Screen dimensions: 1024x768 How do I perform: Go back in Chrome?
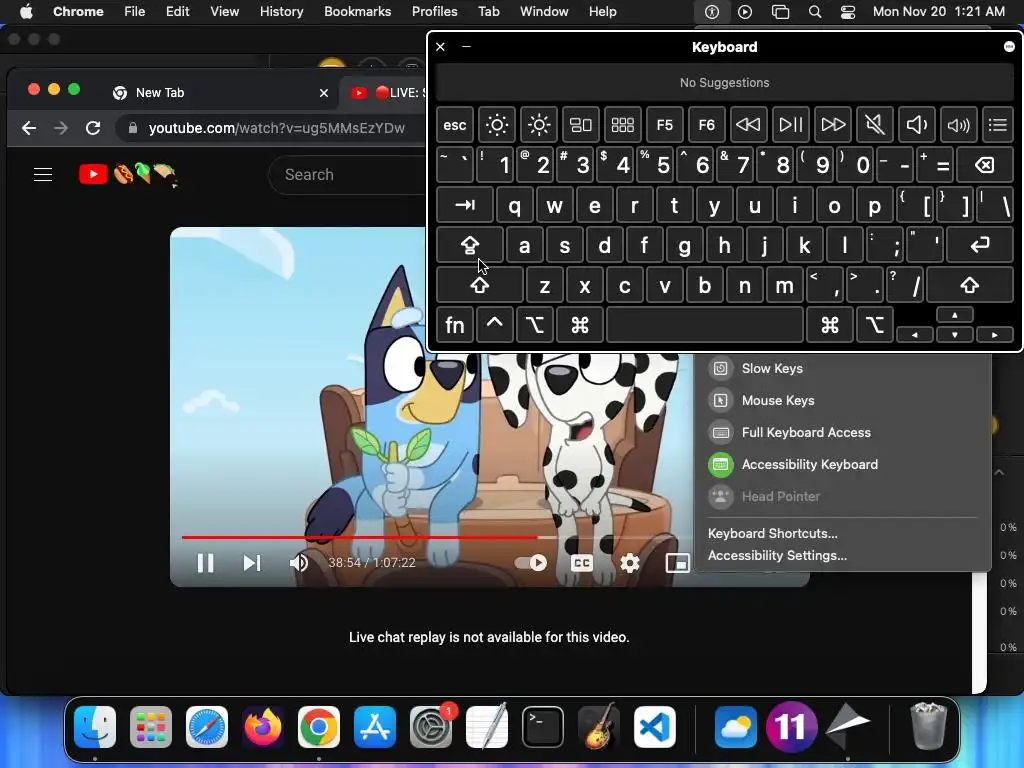[29, 128]
